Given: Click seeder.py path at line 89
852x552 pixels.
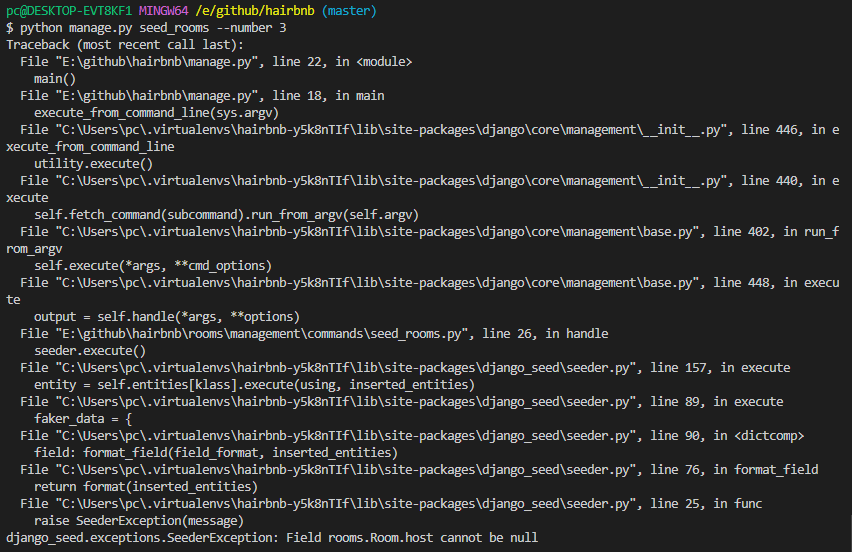Looking at the screenshot, I should pos(346,402).
